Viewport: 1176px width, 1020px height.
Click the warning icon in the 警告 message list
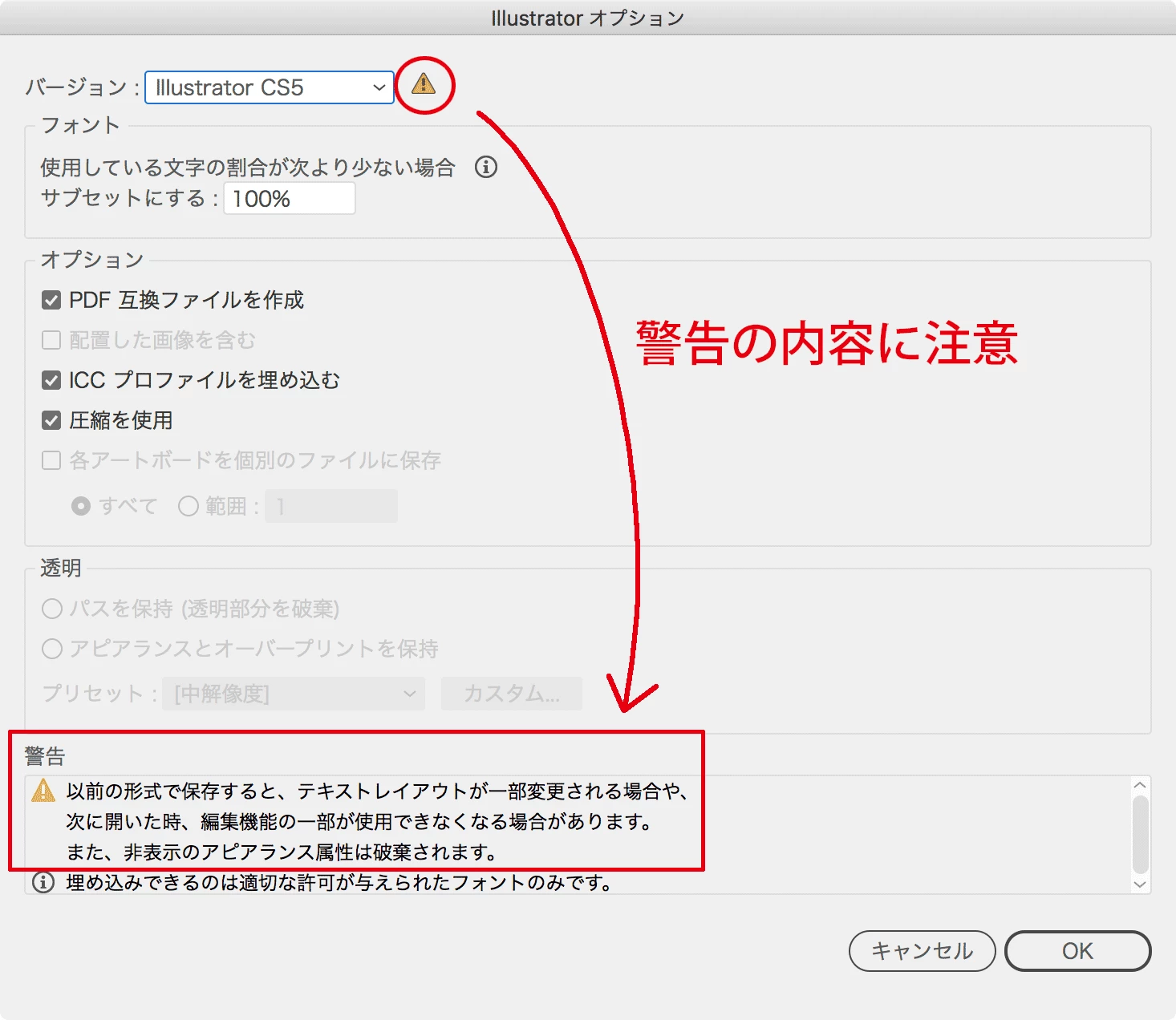(43, 791)
